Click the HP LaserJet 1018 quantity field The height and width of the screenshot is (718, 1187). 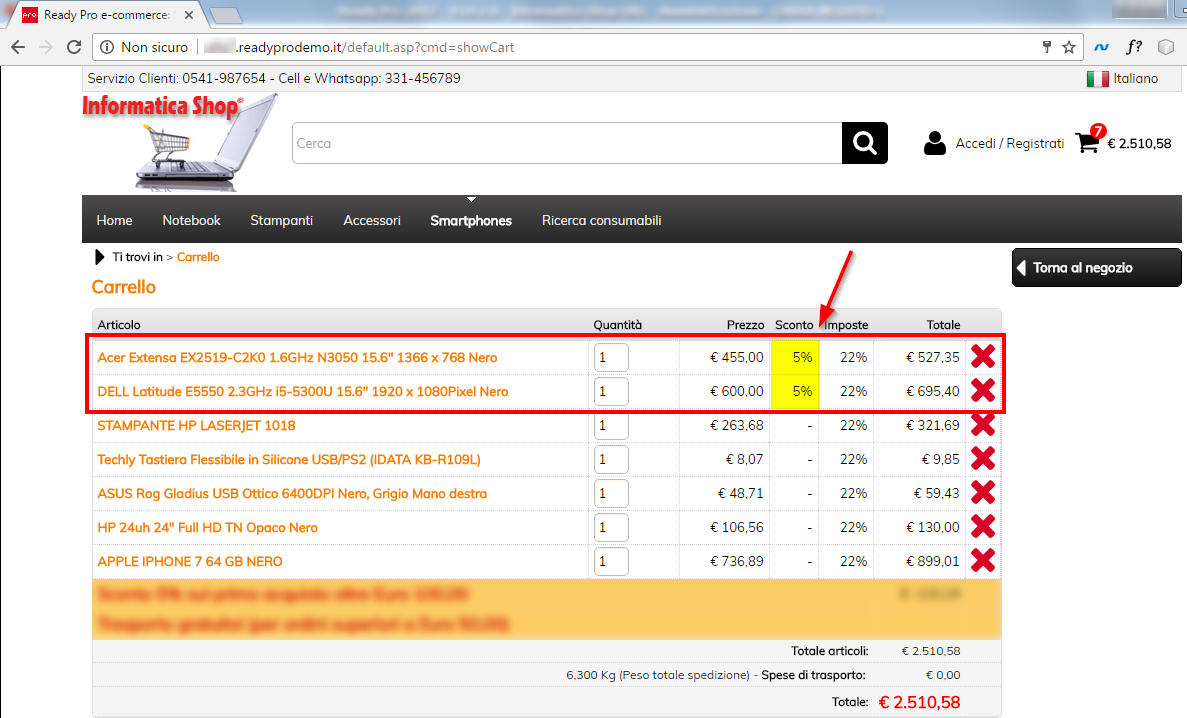611,426
